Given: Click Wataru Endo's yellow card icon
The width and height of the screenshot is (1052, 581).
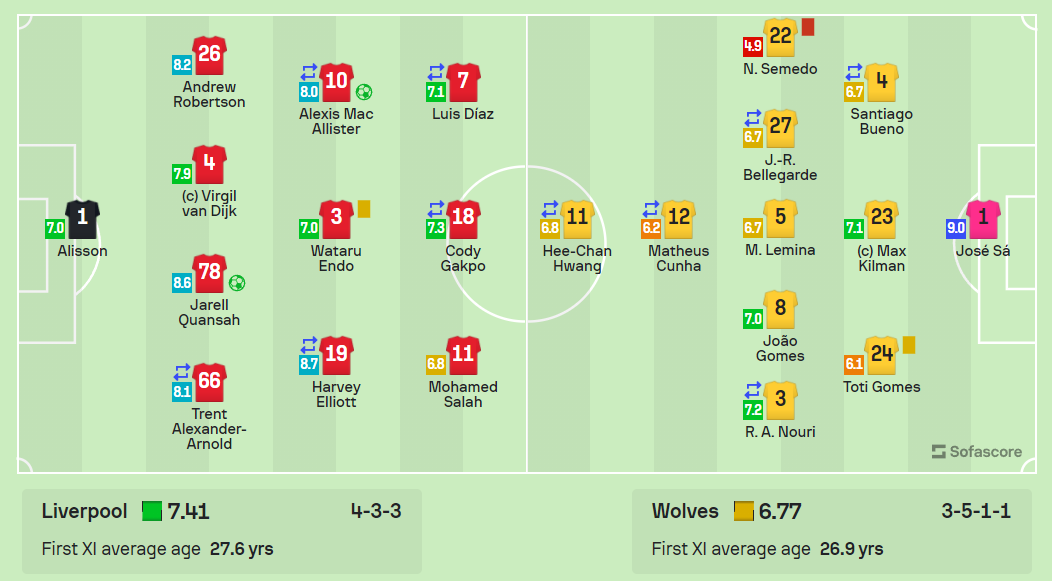Looking at the screenshot, I should coord(364,209).
